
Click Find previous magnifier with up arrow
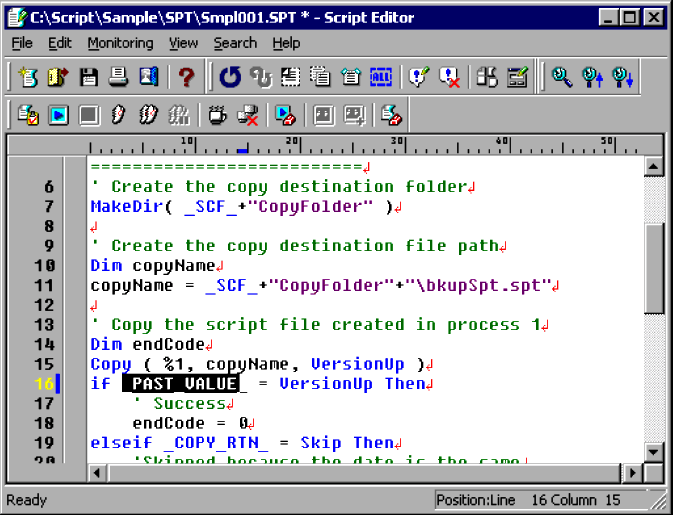pos(592,78)
